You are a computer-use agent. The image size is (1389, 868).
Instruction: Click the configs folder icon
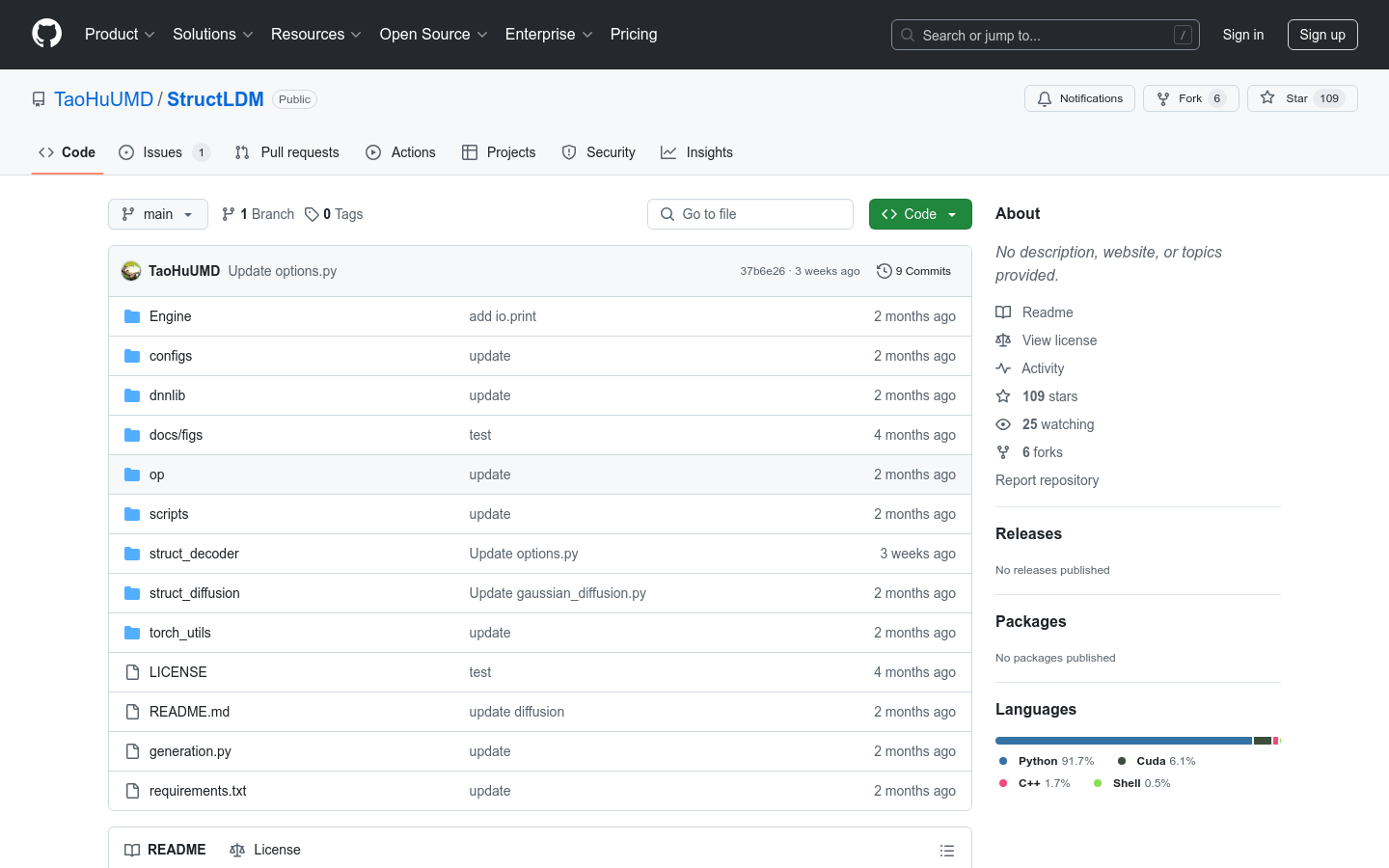[x=132, y=356]
